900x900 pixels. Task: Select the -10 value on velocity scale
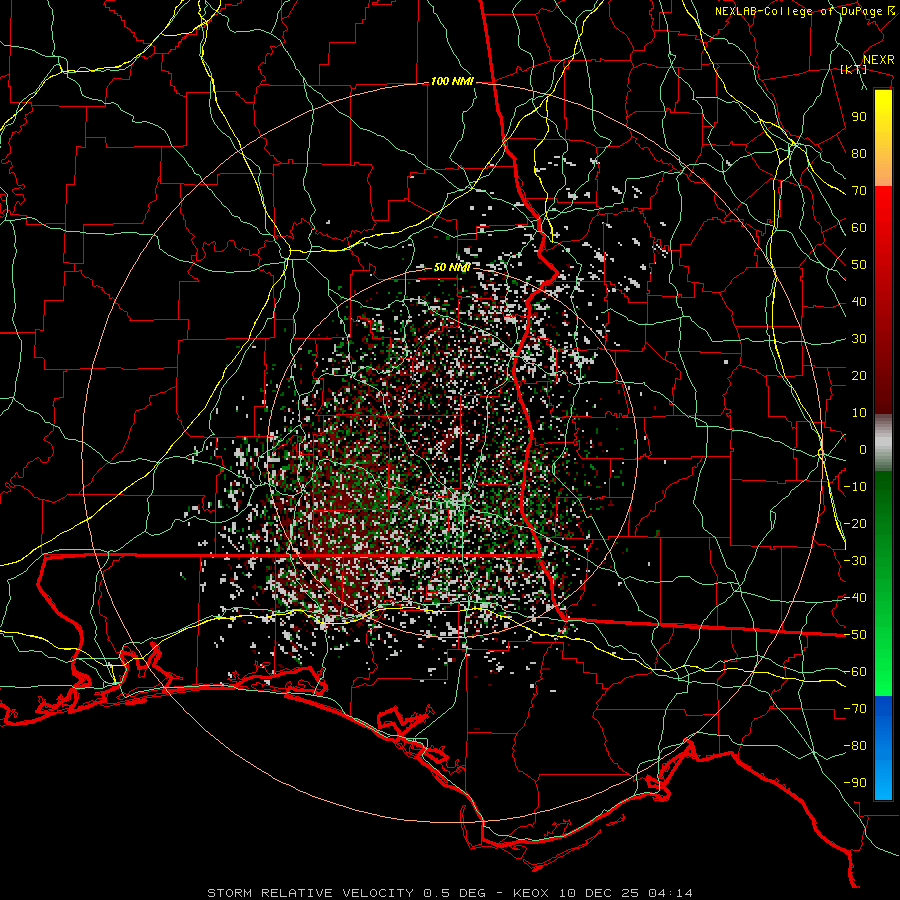[855, 487]
